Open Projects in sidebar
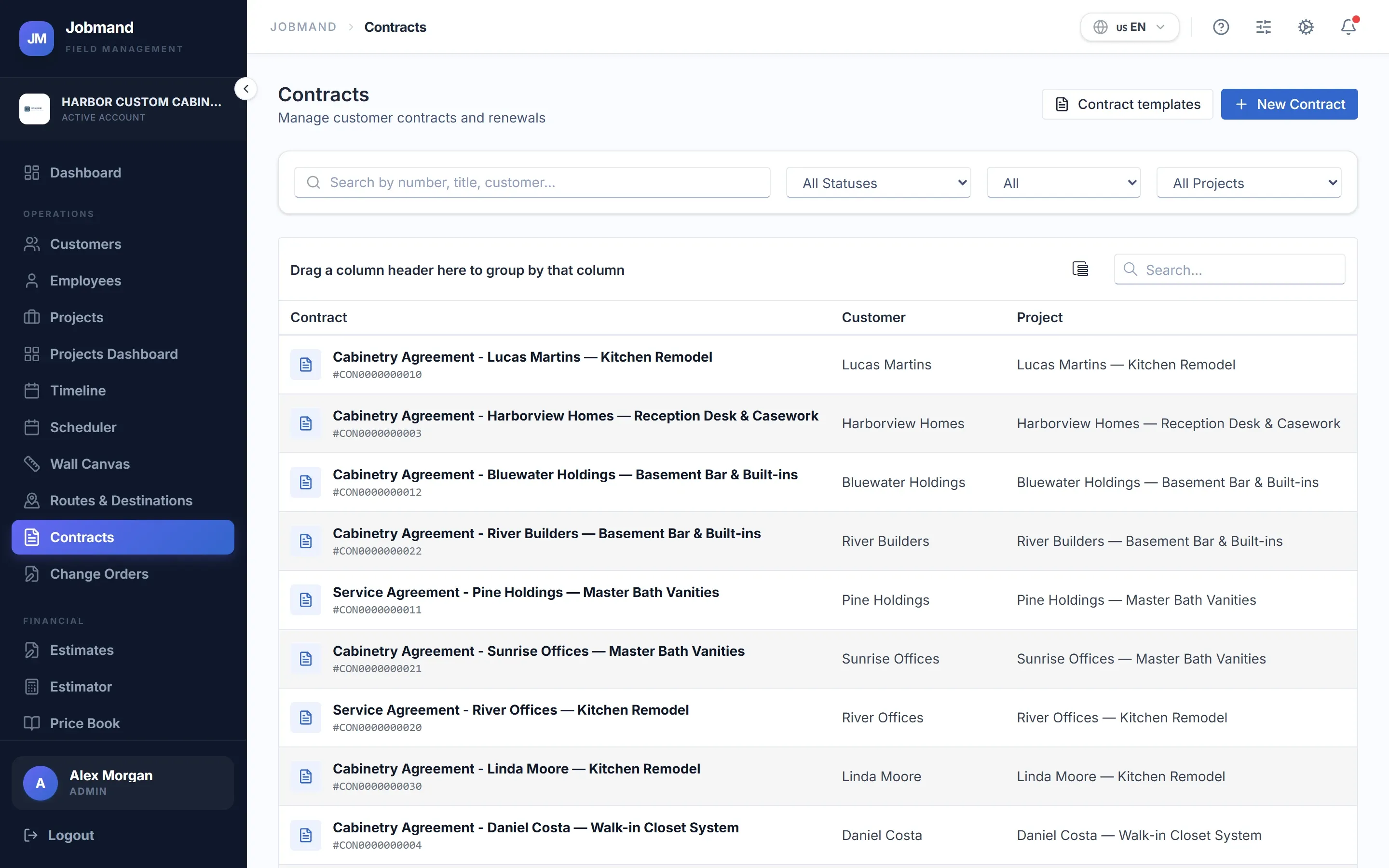This screenshot has width=1389, height=868. coord(123,317)
